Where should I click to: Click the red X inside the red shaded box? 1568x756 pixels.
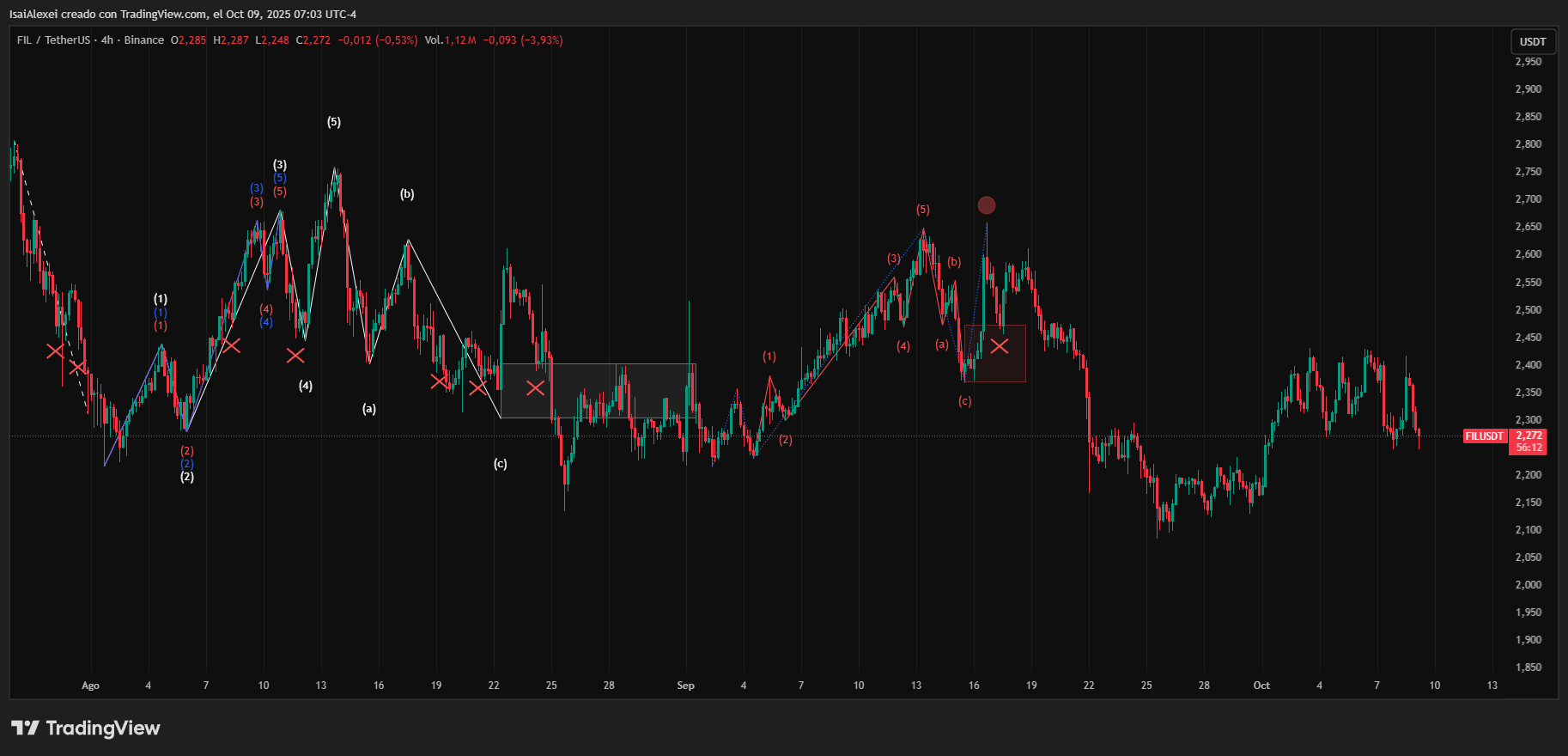coord(999,346)
